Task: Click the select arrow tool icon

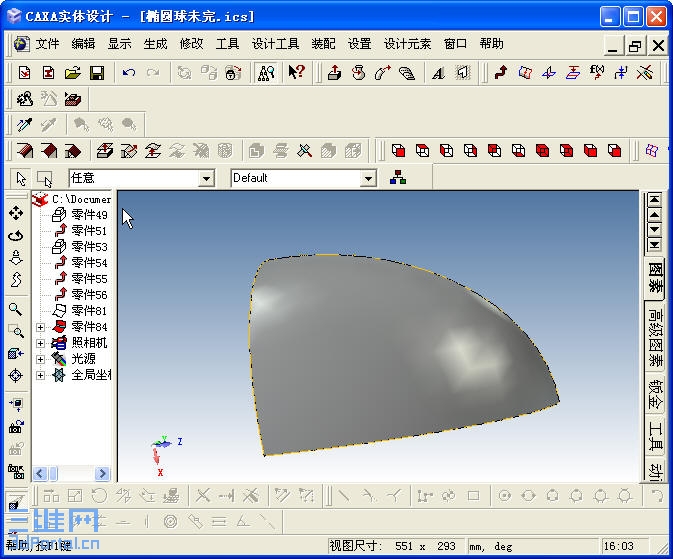Action: [x=21, y=178]
